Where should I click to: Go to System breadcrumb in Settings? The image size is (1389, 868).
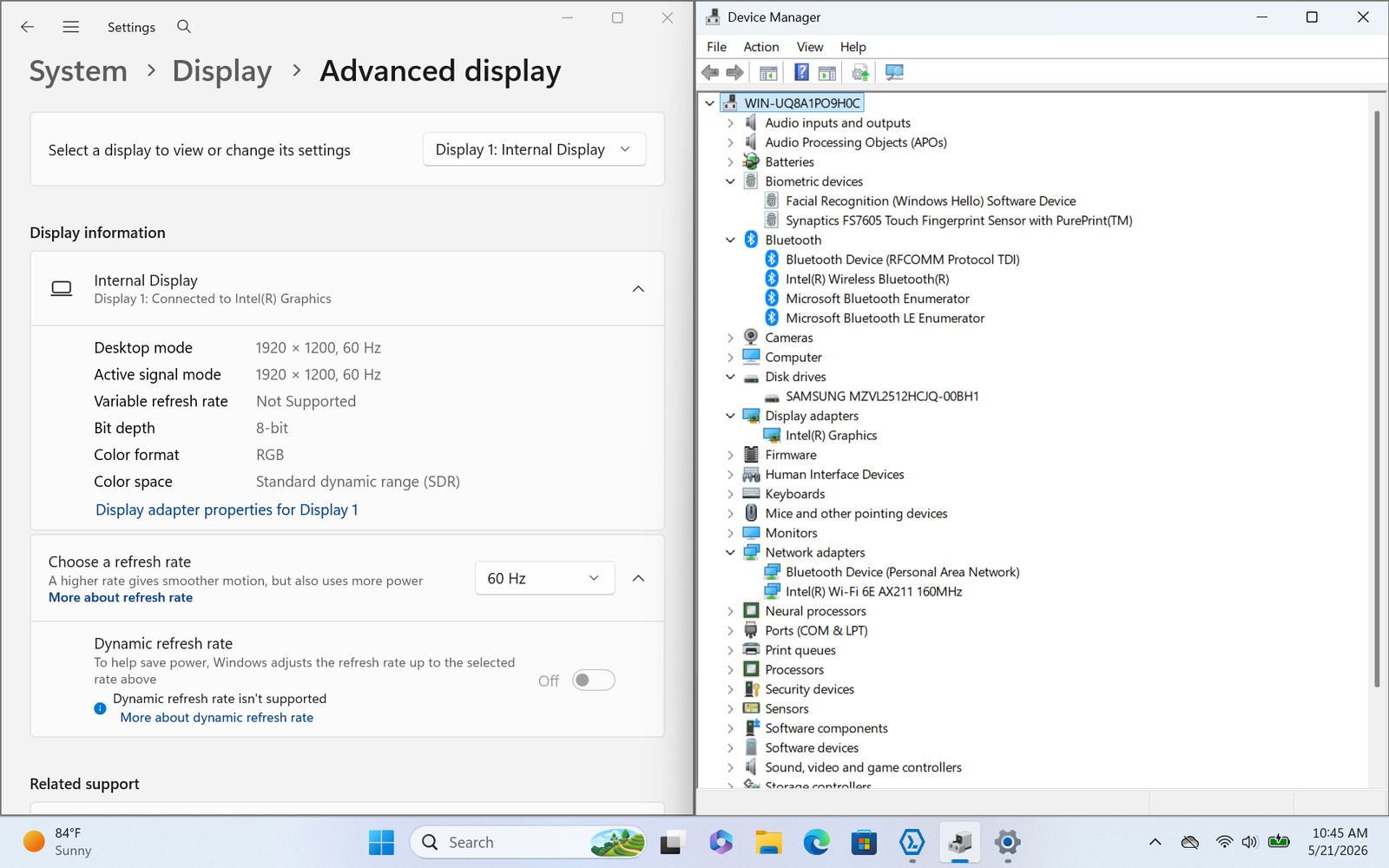(78, 71)
